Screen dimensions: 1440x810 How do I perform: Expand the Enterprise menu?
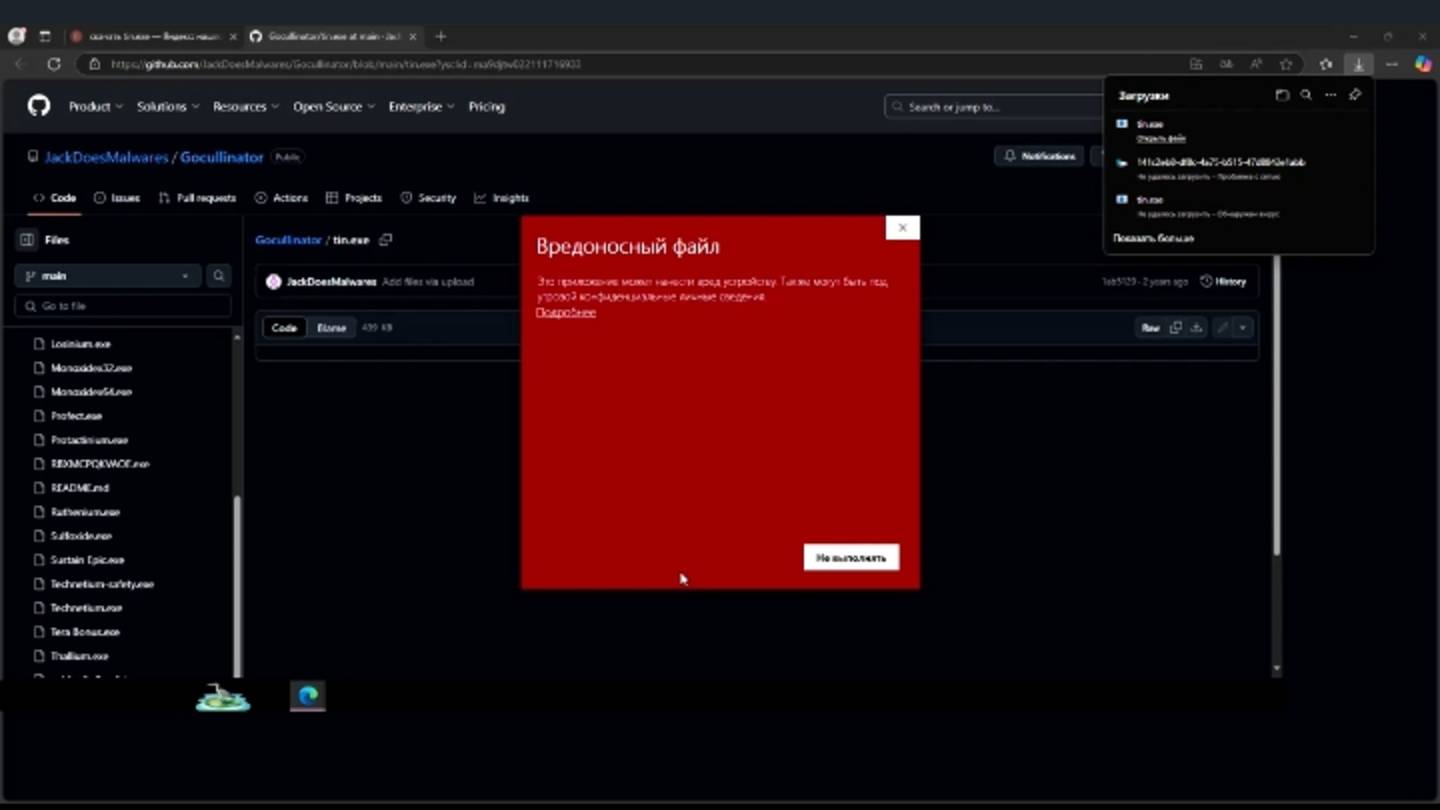tap(422, 106)
